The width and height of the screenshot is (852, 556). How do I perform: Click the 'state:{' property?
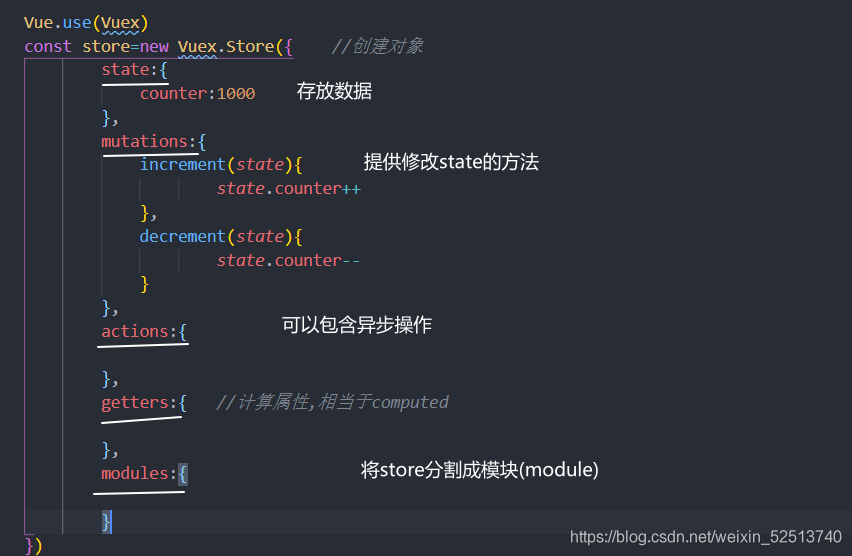(135, 70)
